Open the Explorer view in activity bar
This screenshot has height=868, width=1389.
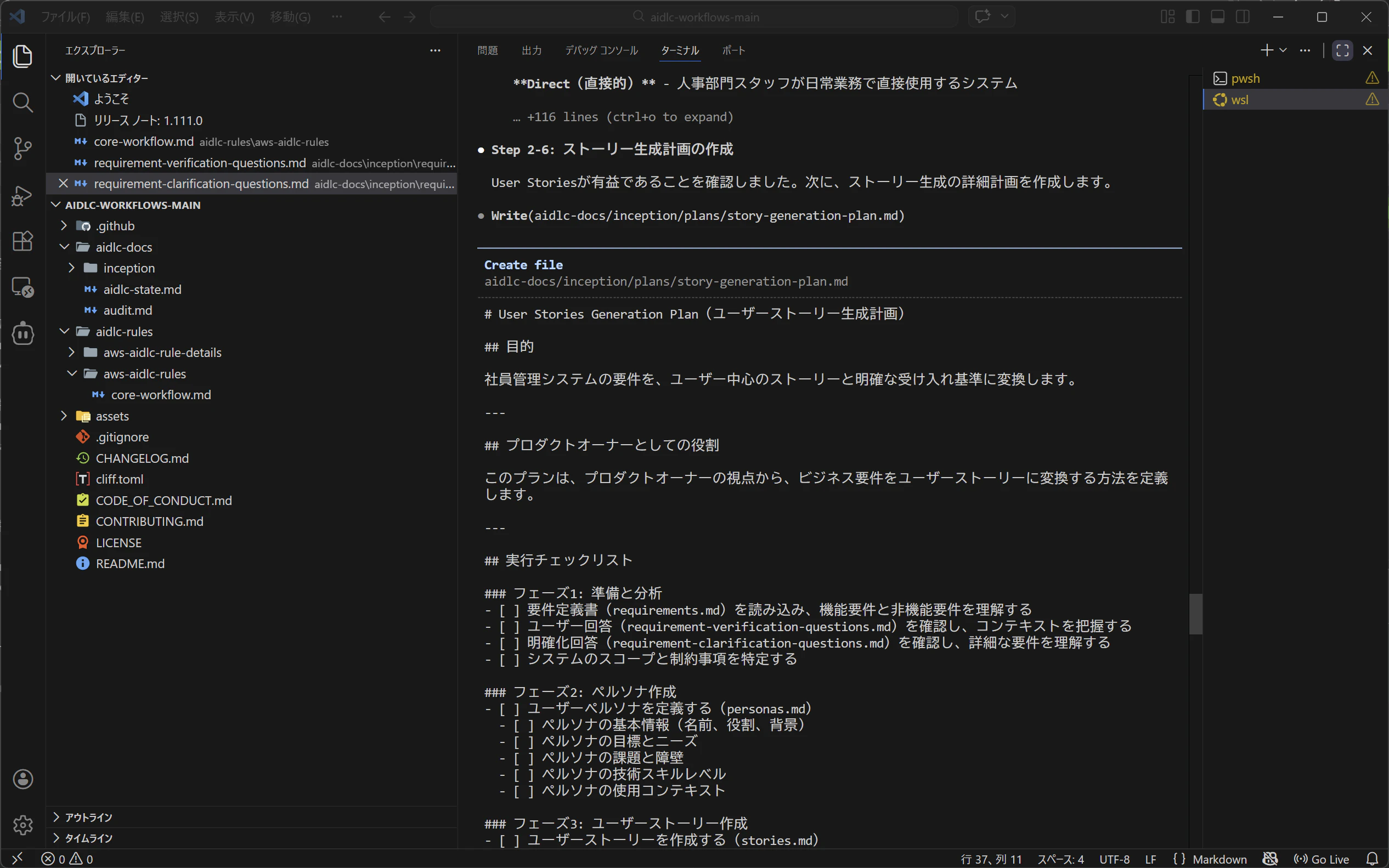coord(22,56)
